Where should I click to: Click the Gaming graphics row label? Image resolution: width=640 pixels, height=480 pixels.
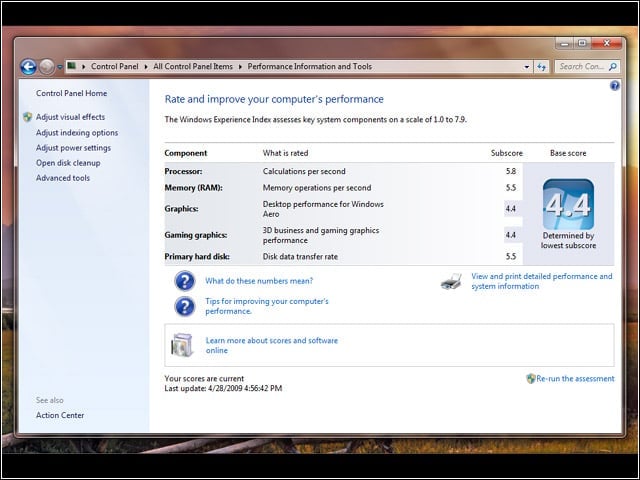[196, 235]
